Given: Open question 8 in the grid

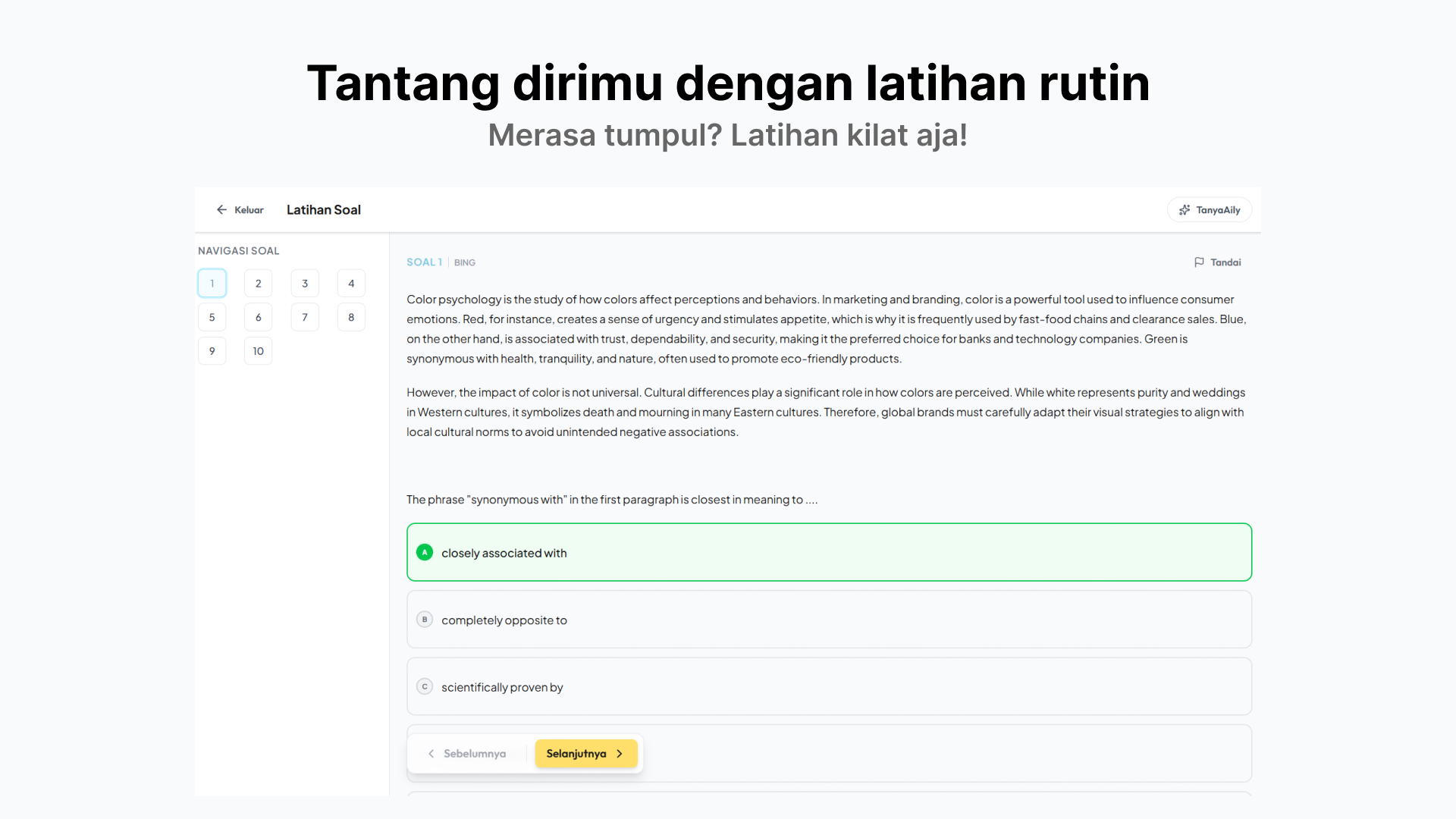Looking at the screenshot, I should click(351, 318).
